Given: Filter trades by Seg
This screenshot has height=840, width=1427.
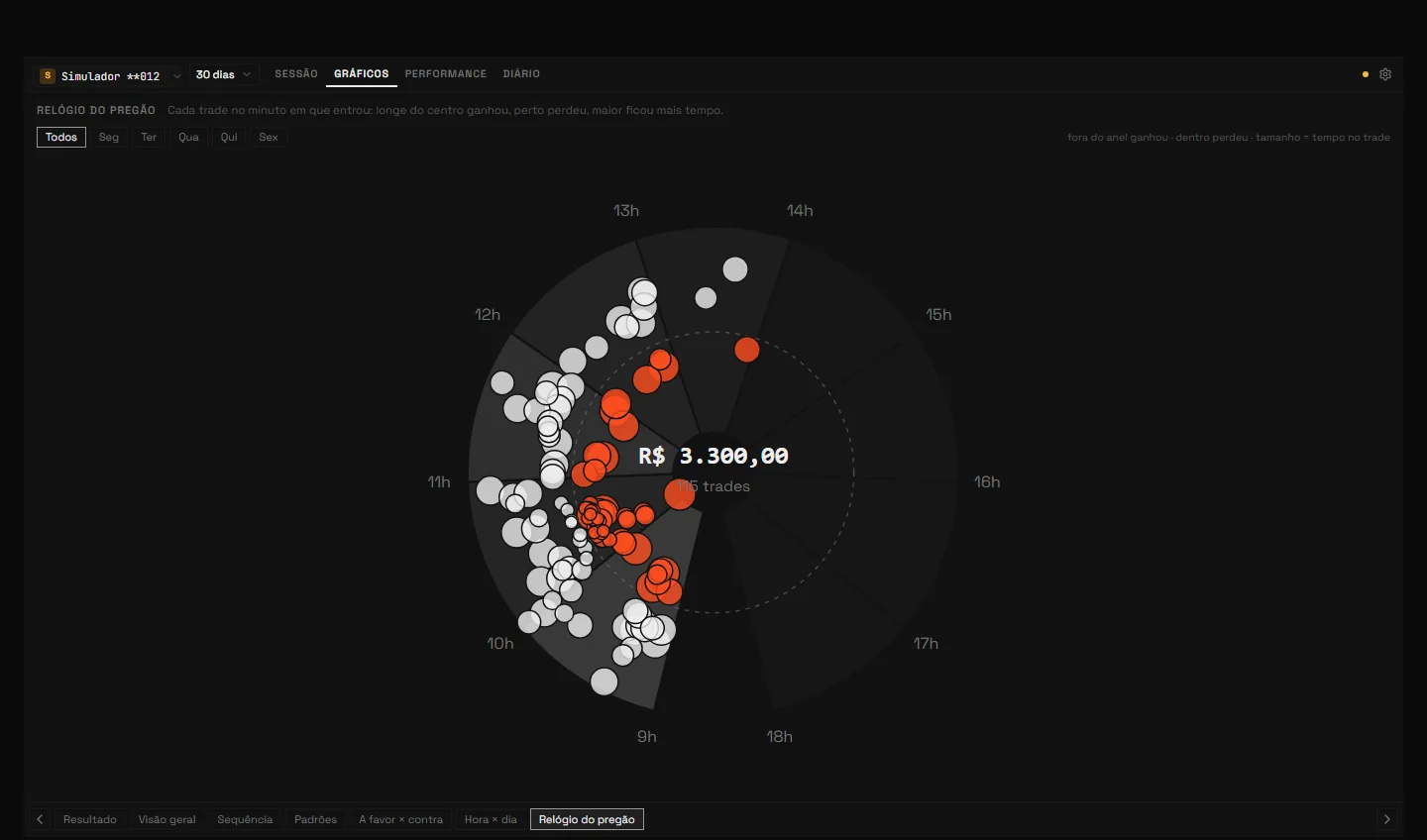Looking at the screenshot, I should pos(109,137).
